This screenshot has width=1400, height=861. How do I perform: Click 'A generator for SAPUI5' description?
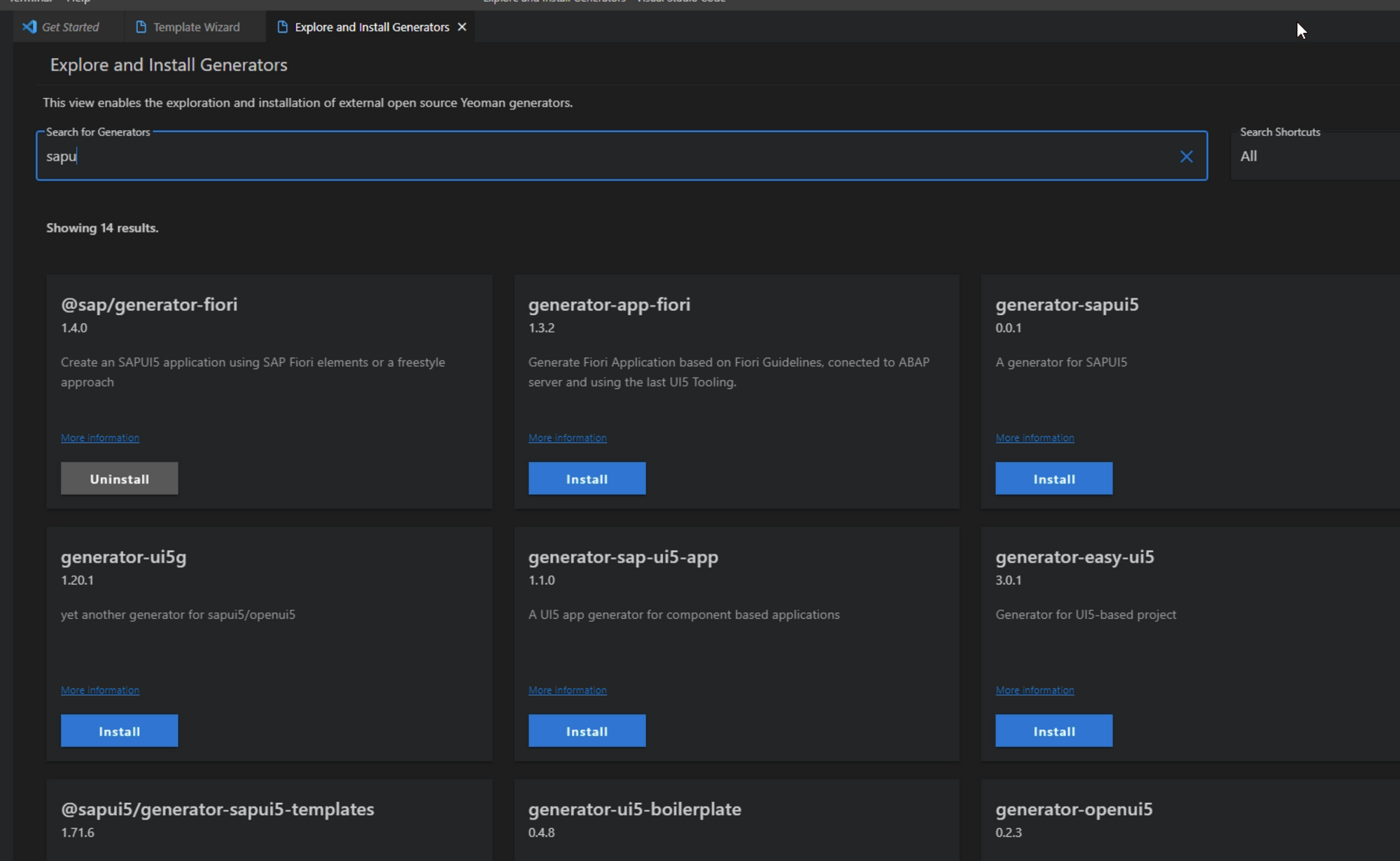[x=1061, y=362]
